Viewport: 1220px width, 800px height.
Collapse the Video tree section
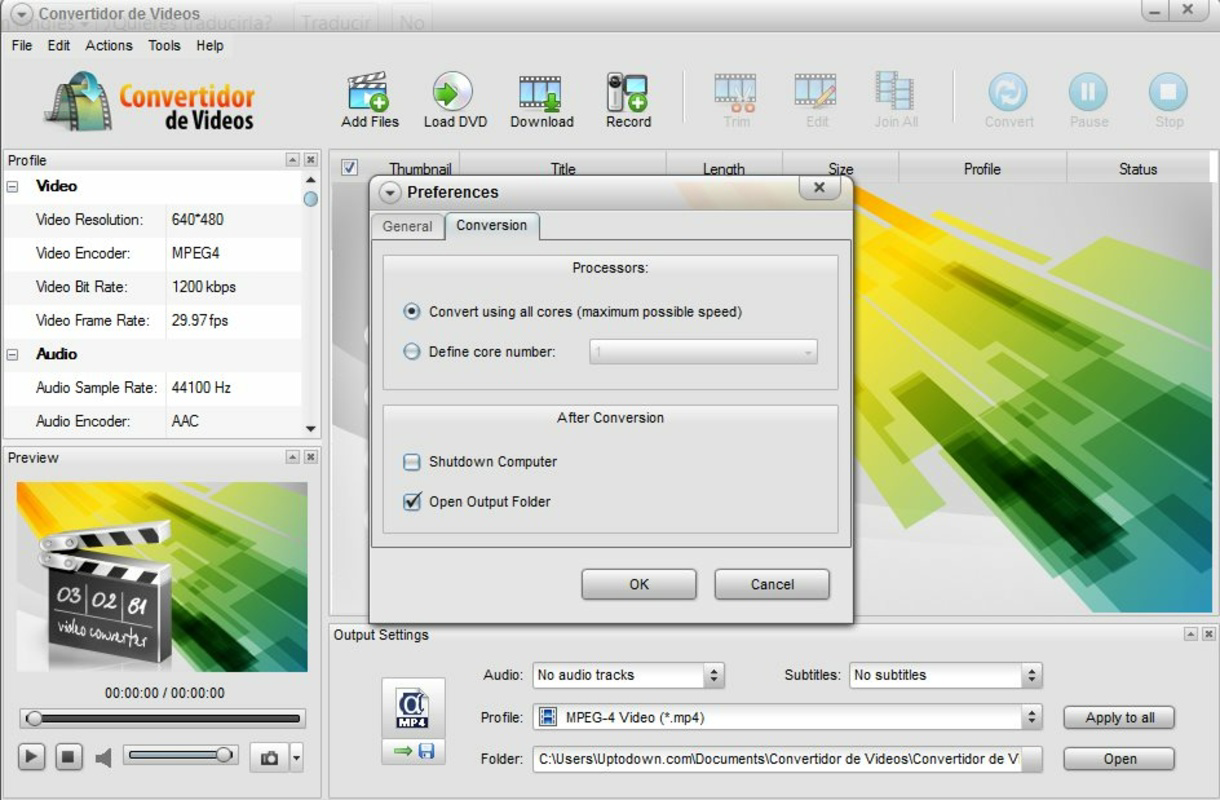coord(12,186)
